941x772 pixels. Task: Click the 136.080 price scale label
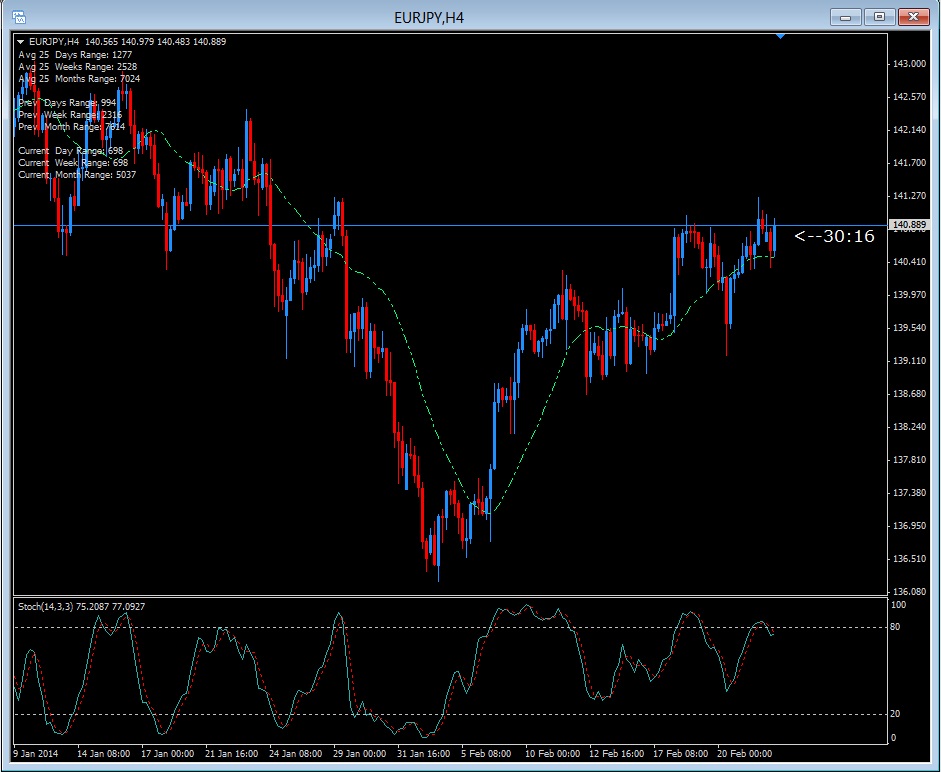908,591
